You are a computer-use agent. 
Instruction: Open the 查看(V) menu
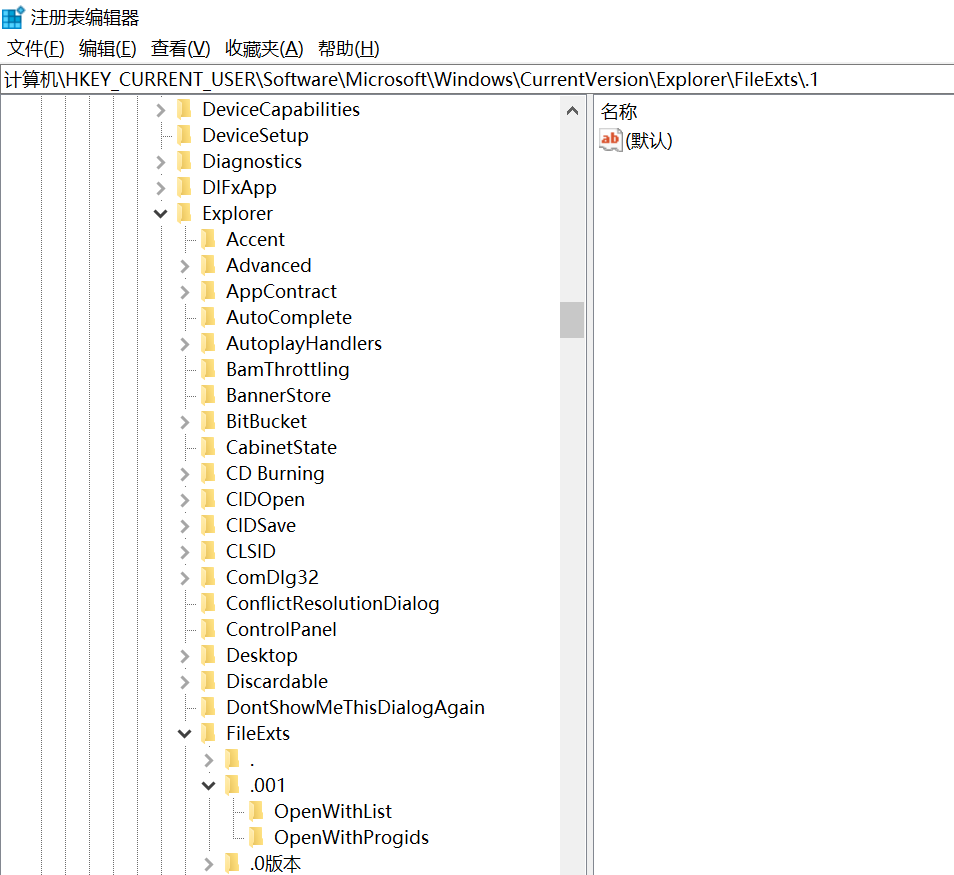tap(181, 49)
